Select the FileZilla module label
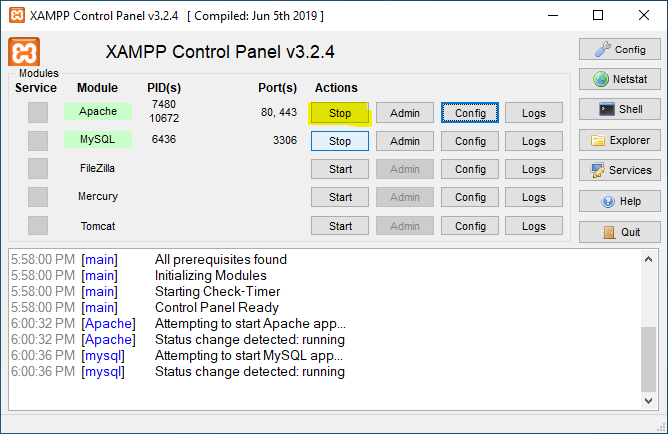 click(x=98, y=168)
